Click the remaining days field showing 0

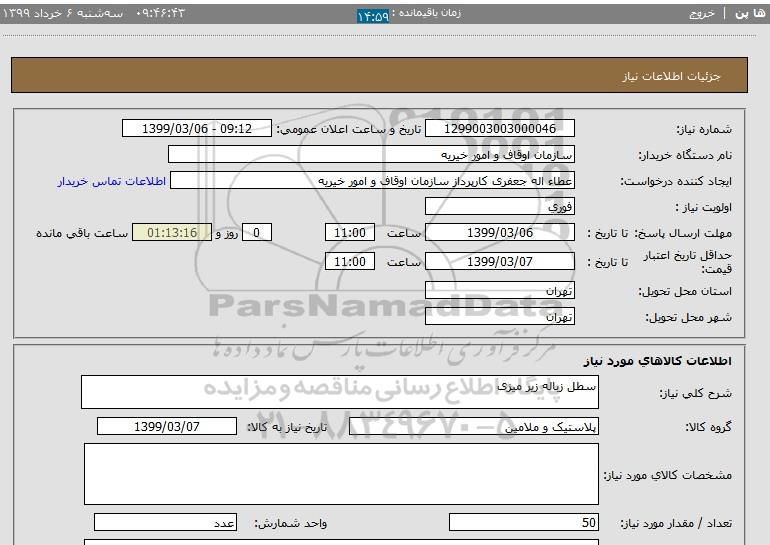(256, 232)
